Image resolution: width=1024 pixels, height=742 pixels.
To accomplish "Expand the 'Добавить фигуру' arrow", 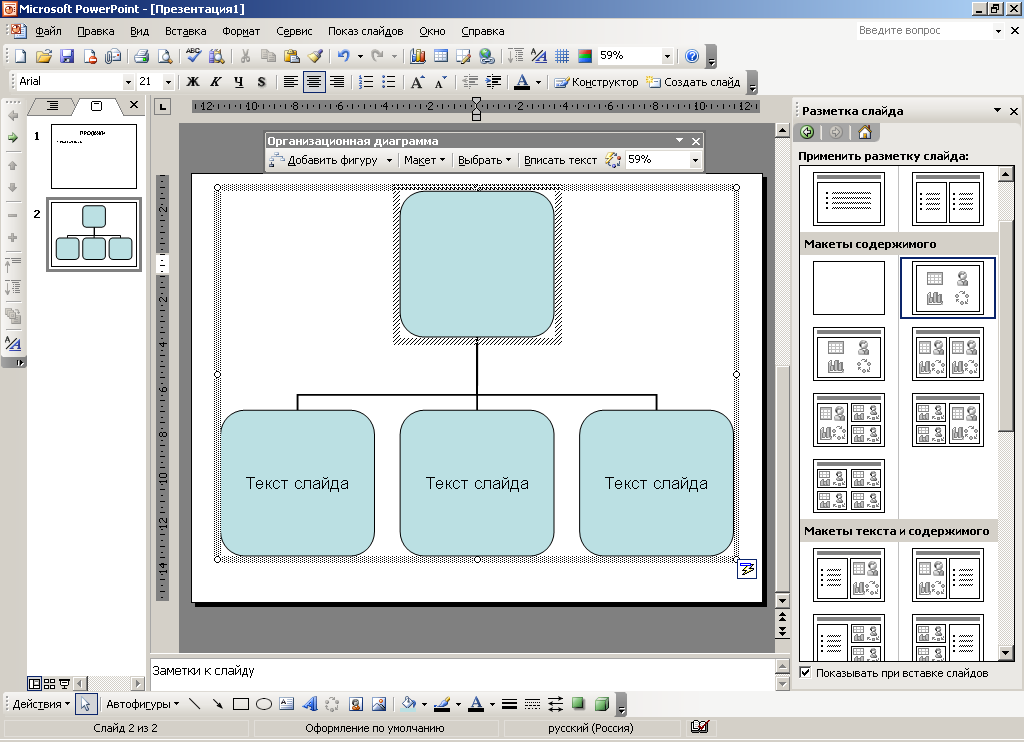I will 389,161.
